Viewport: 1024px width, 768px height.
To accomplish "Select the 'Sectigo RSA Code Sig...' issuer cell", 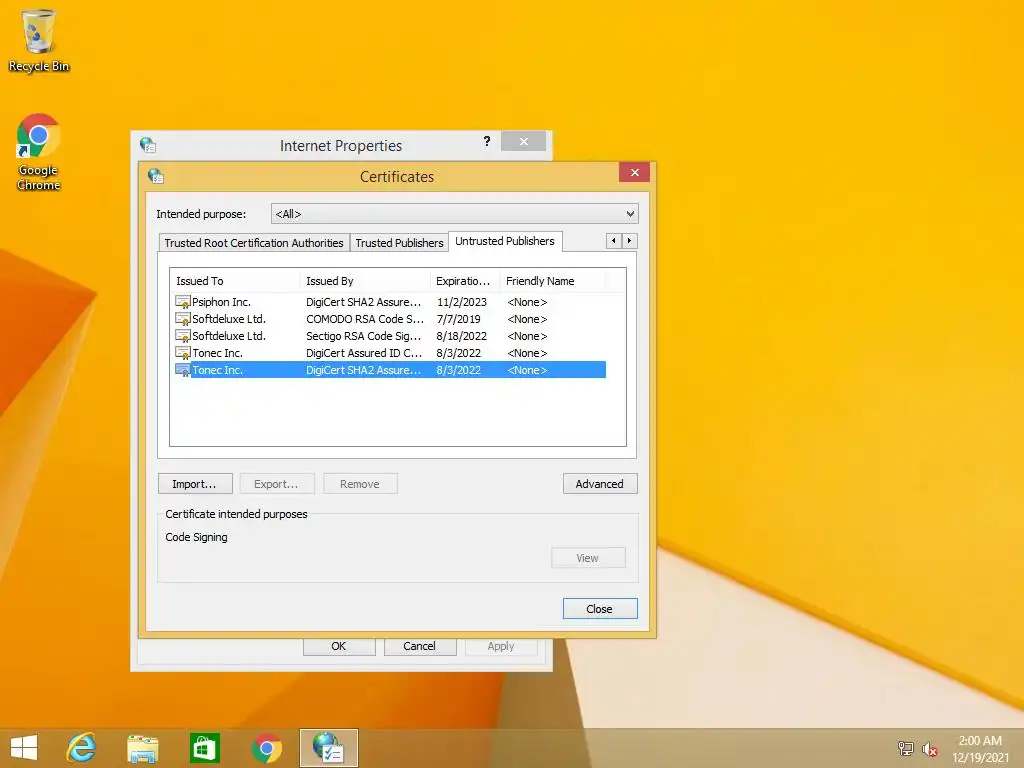I will point(364,336).
